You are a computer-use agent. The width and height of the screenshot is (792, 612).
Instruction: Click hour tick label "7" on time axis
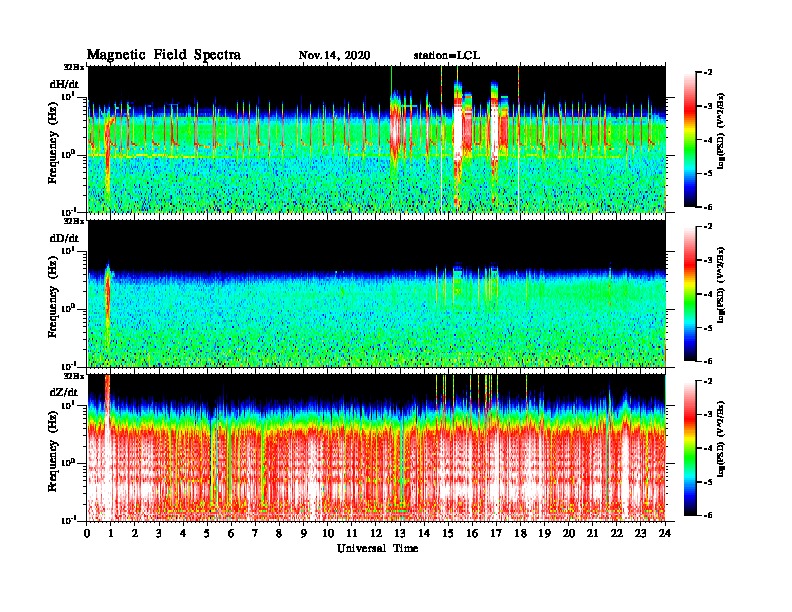point(256,533)
